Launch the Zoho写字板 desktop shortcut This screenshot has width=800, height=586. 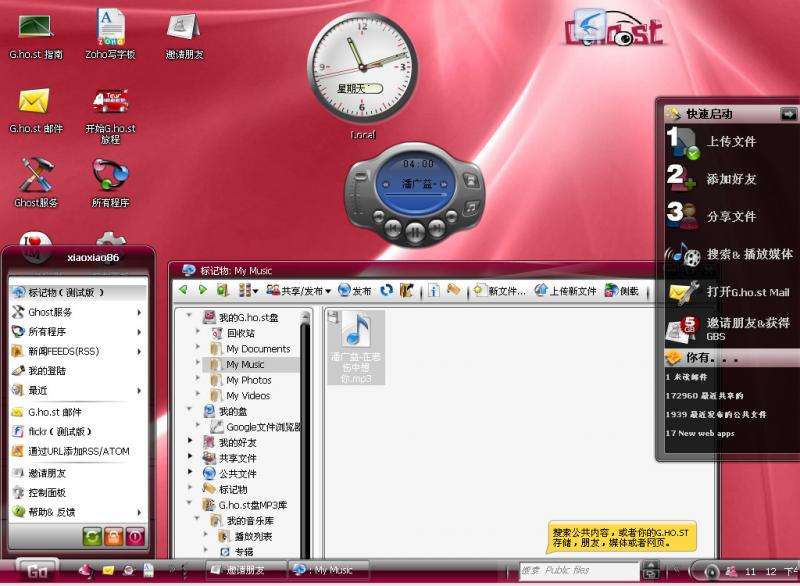coord(110,35)
